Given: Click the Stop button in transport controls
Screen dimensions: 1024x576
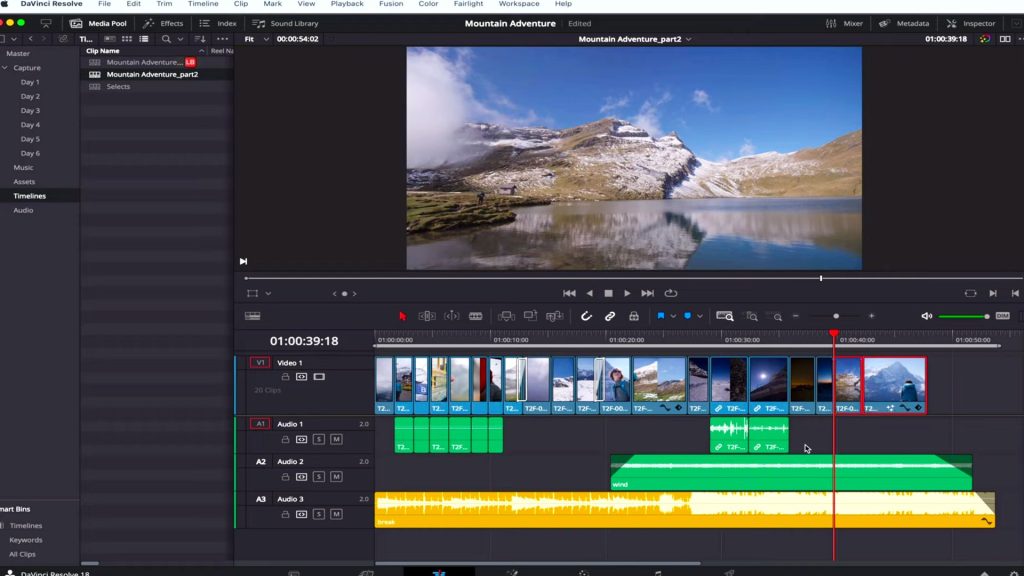Looking at the screenshot, I should point(608,293).
